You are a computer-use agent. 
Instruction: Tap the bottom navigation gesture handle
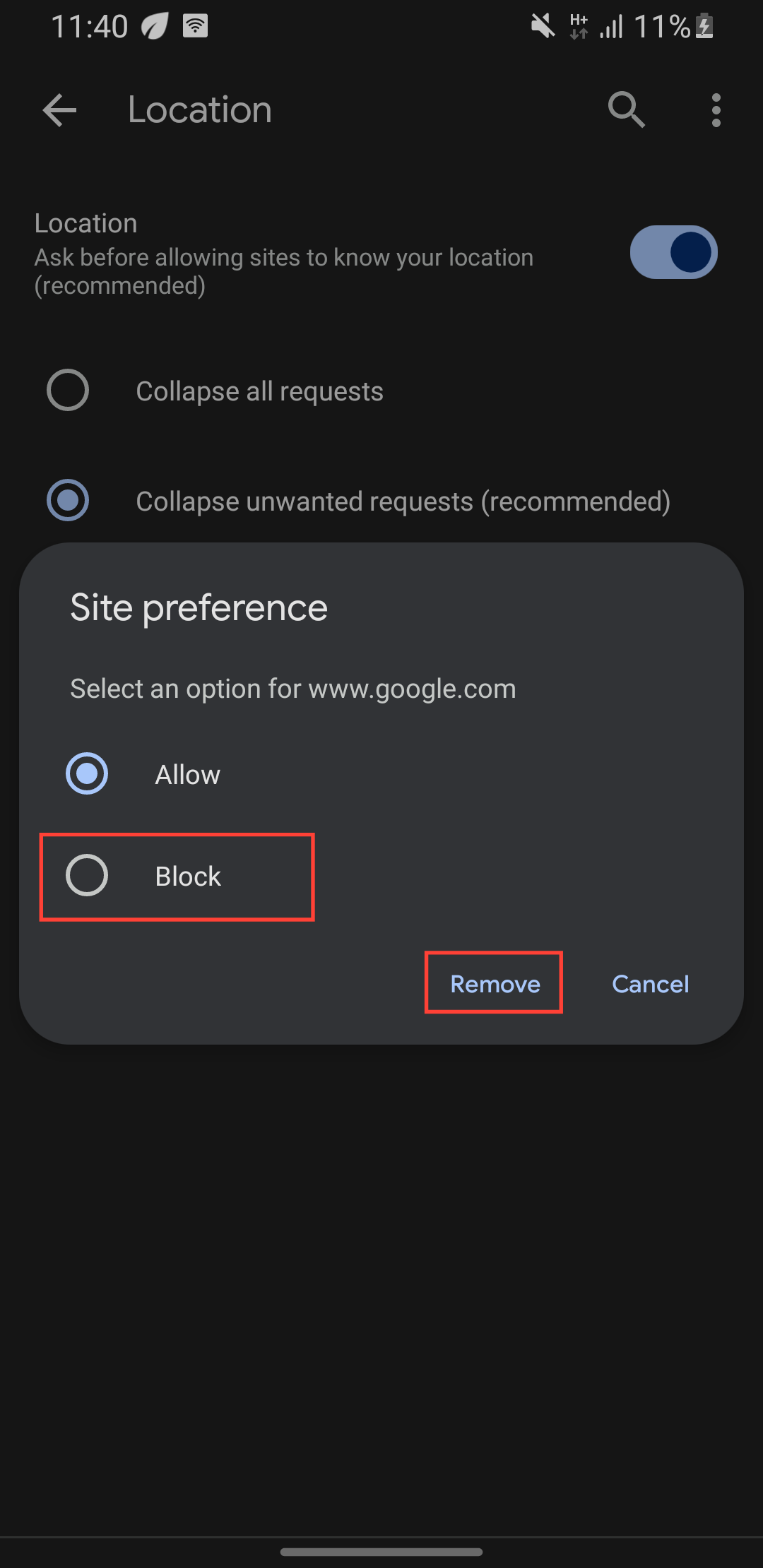tap(381, 1552)
